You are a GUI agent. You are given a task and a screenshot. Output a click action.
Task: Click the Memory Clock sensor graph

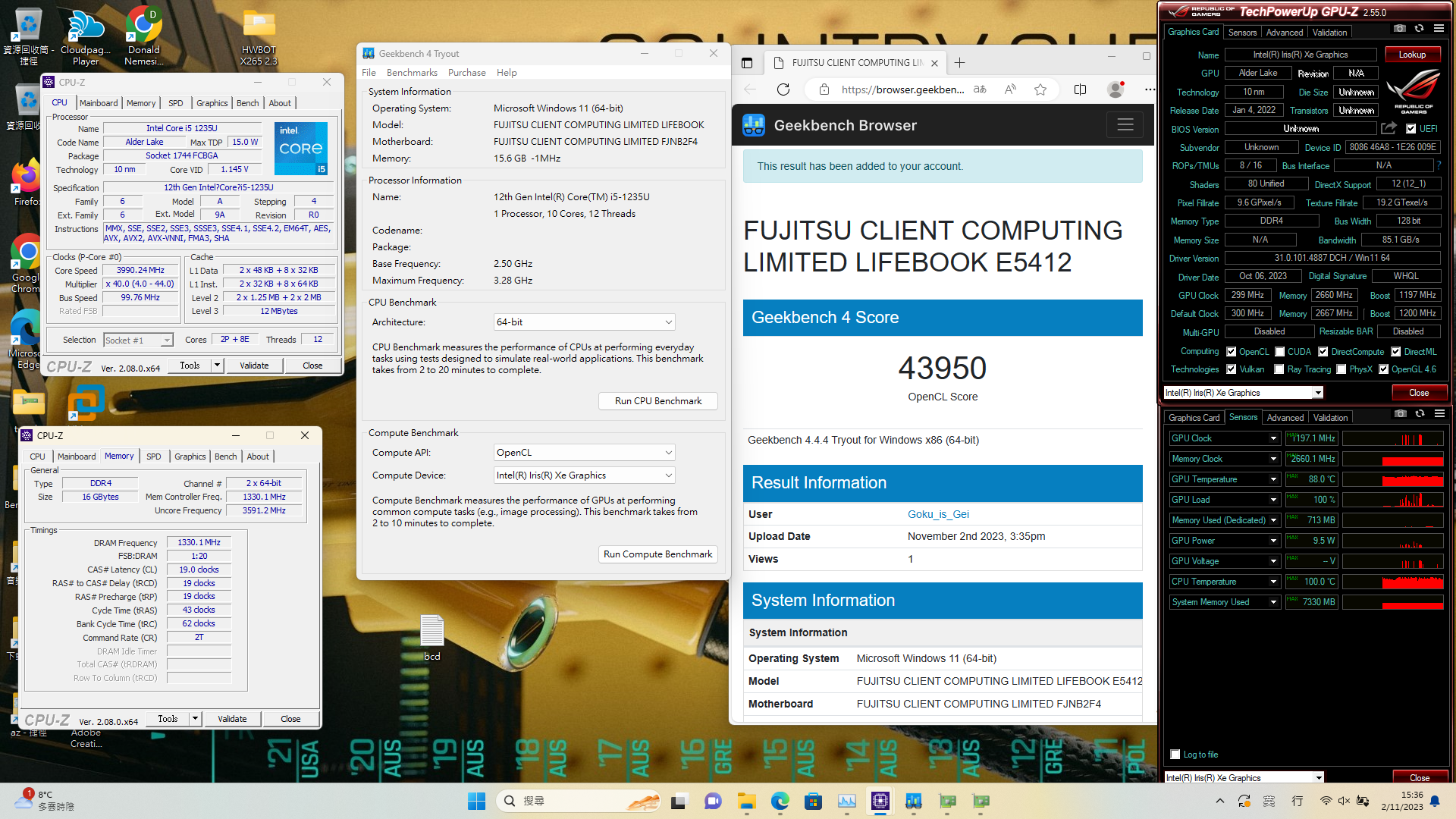(x=1393, y=459)
